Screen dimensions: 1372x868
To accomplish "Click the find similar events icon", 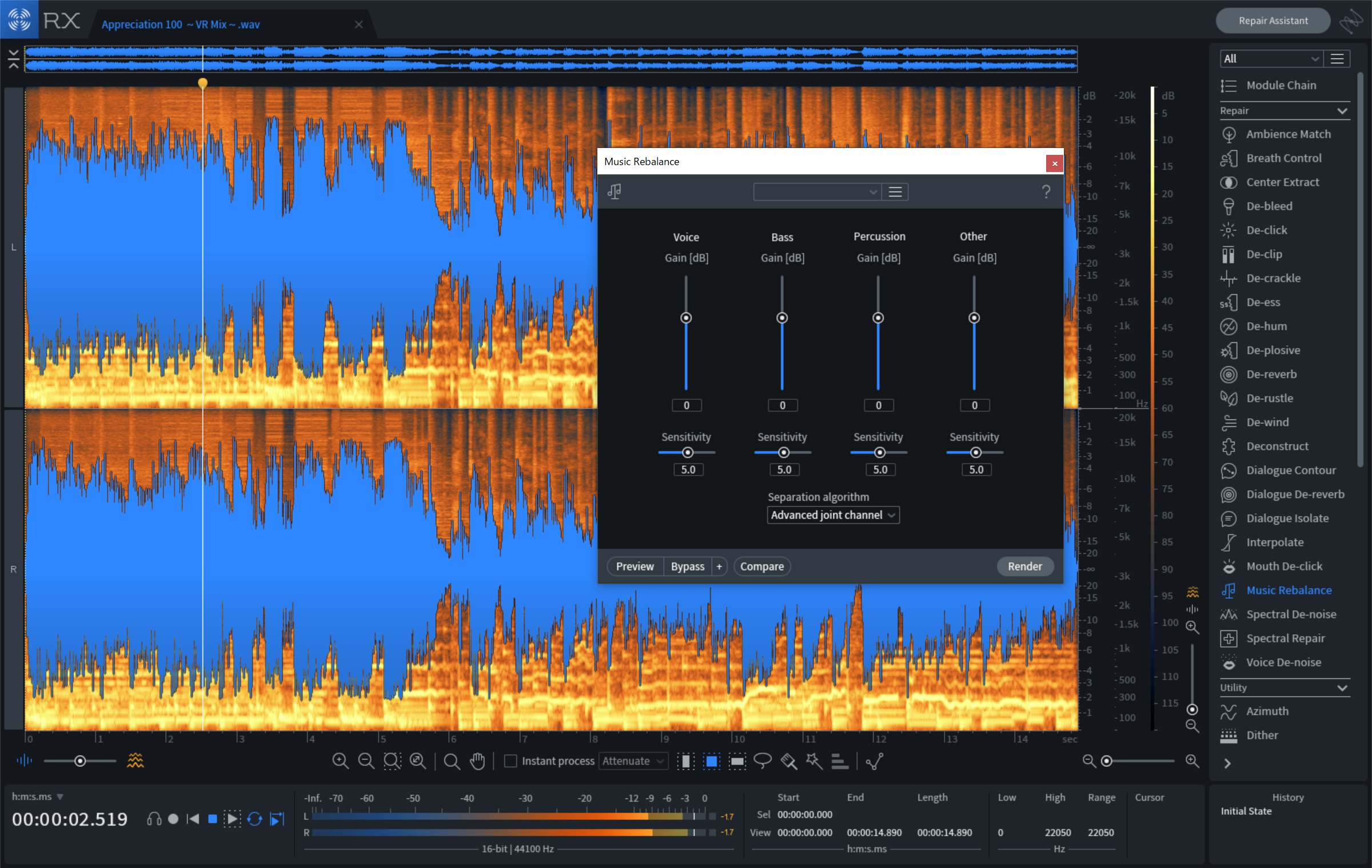I will click(x=875, y=761).
